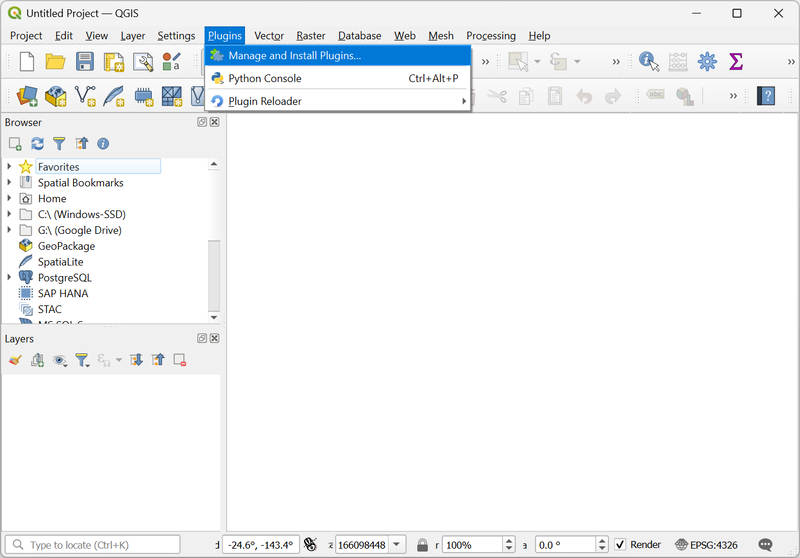
Task: Click the Select Features tool icon
Action: (518, 62)
